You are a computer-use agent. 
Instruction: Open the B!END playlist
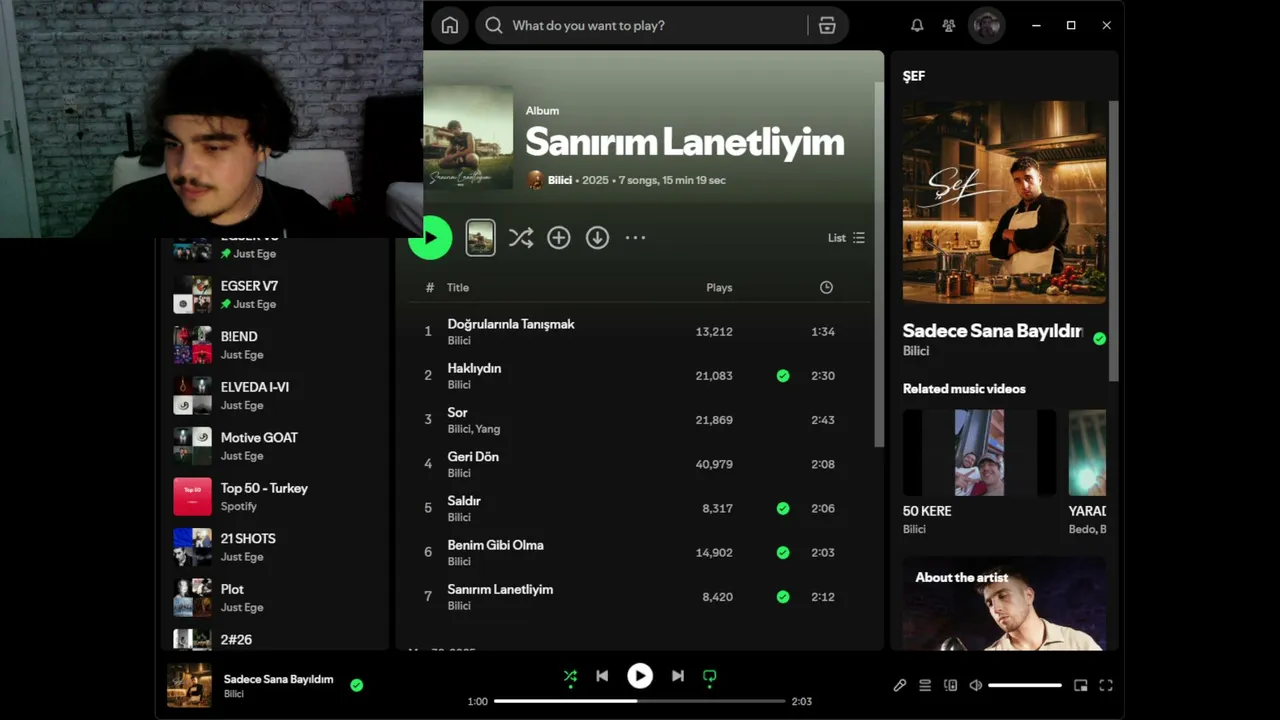coord(275,345)
